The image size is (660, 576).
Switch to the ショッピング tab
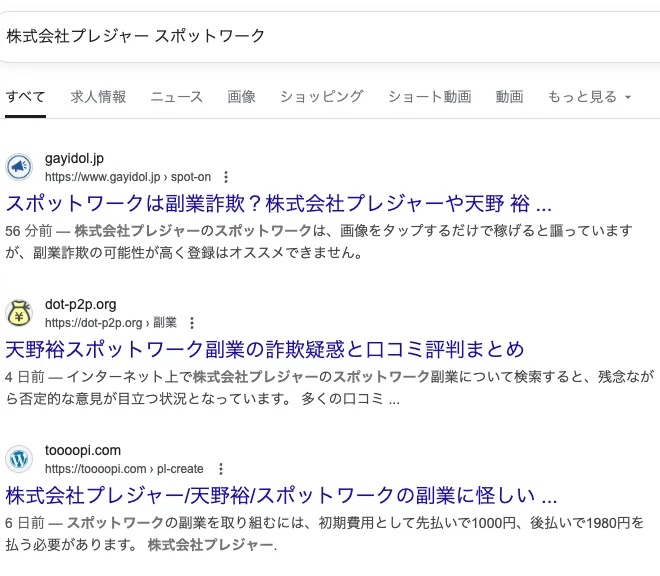point(322,97)
